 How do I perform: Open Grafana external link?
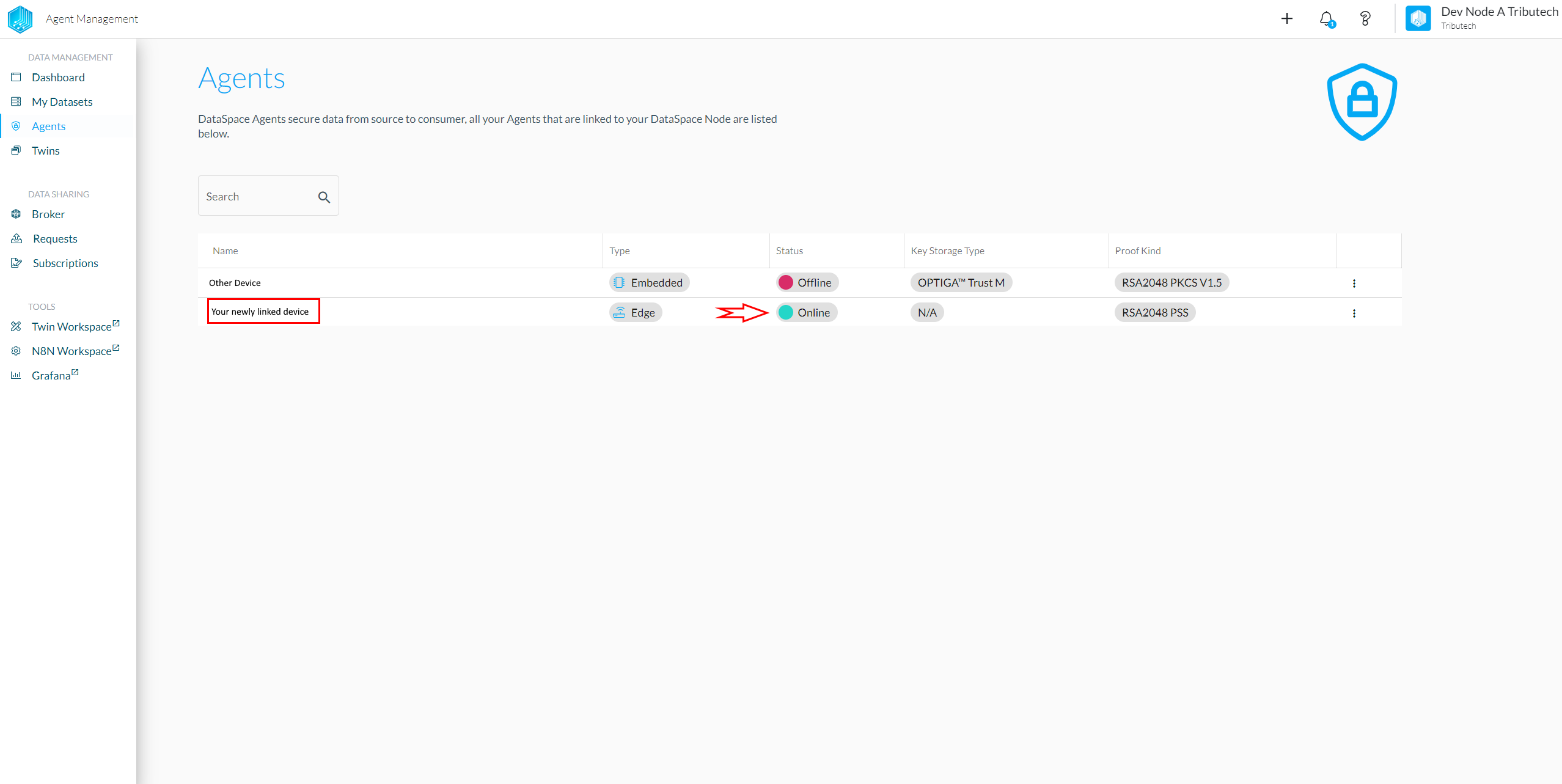[x=55, y=375]
